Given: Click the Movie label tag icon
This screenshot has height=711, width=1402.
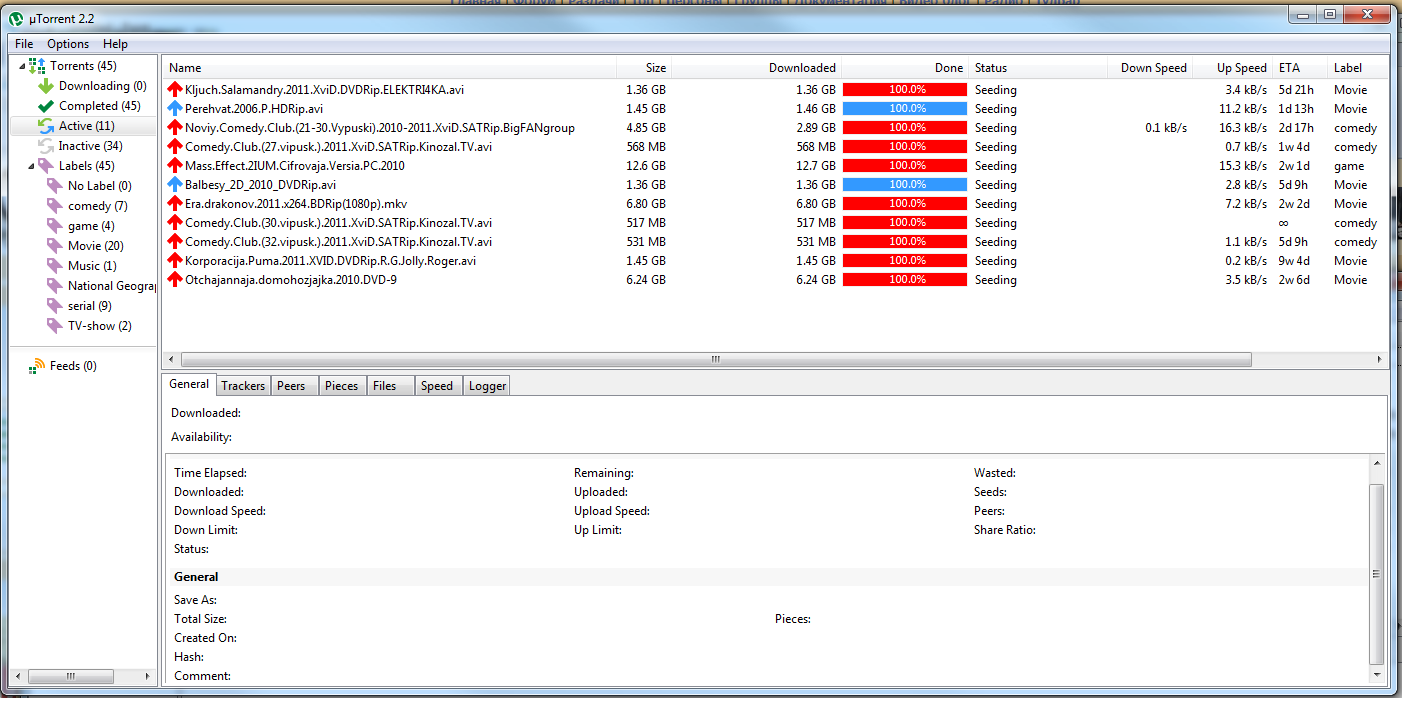Looking at the screenshot, I should 55,246.
